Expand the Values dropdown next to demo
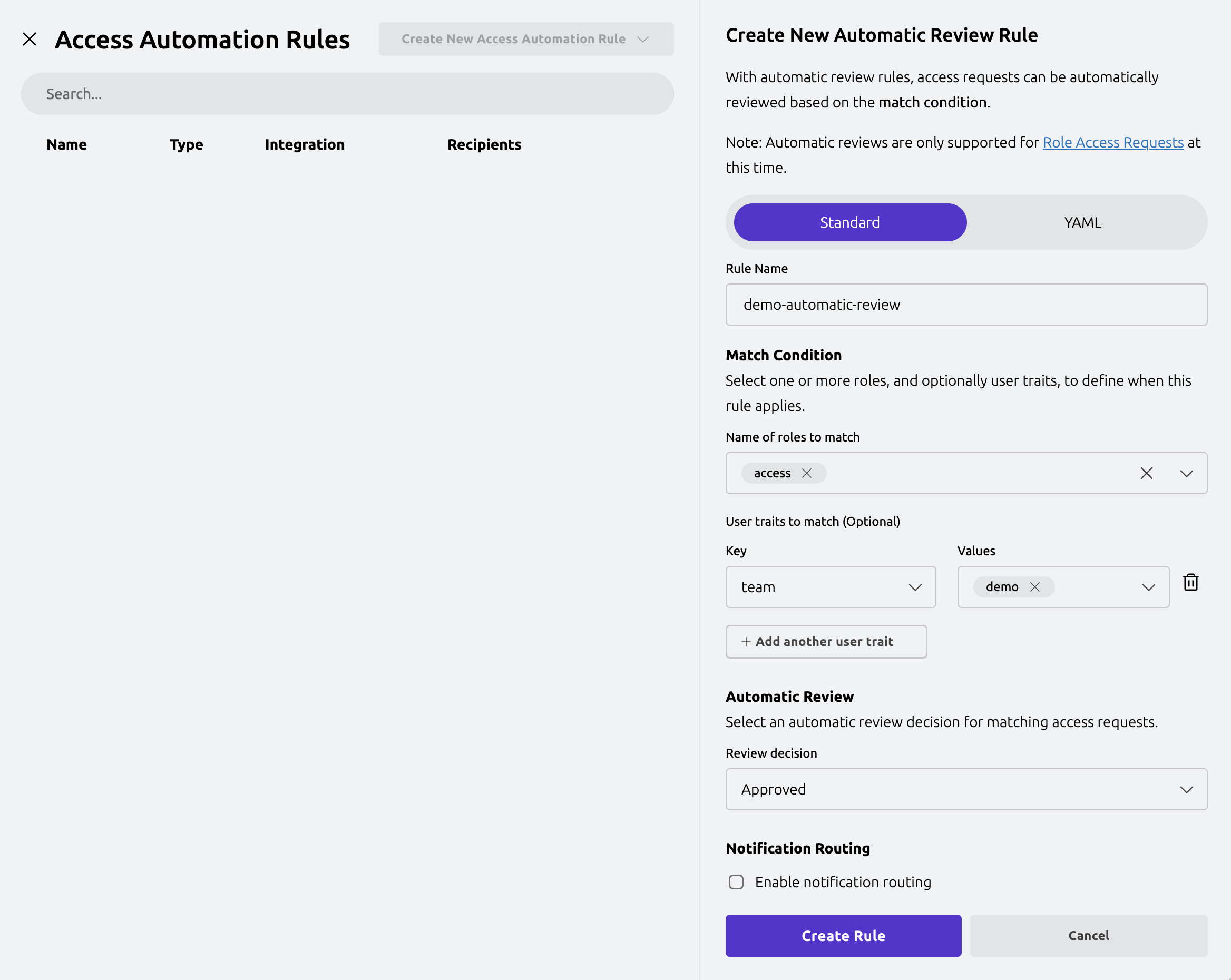Viewport: 1231px width, 980px height. coord(1149,587)
